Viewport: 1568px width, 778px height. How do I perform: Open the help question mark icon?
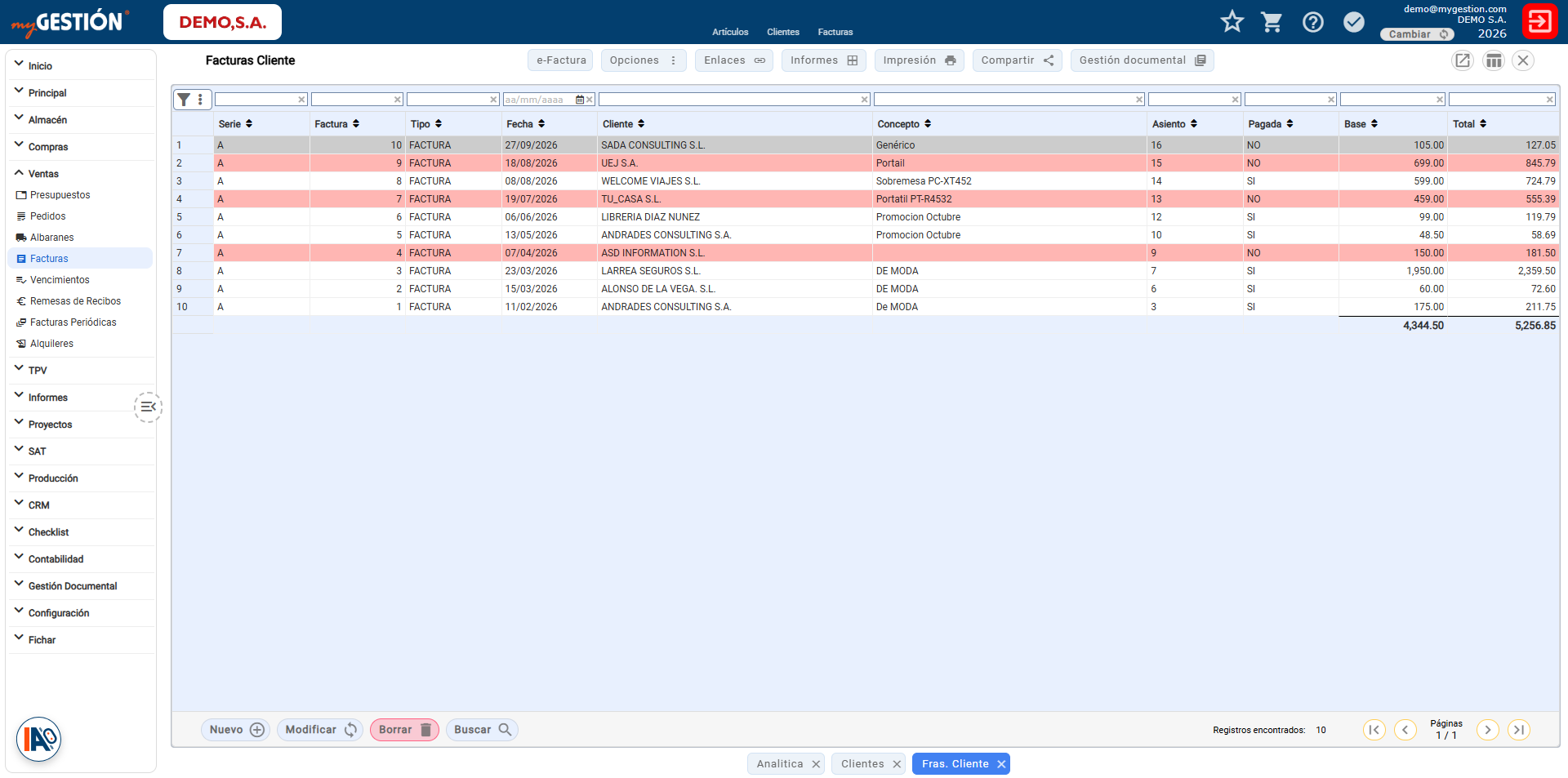click(1312, 21)
